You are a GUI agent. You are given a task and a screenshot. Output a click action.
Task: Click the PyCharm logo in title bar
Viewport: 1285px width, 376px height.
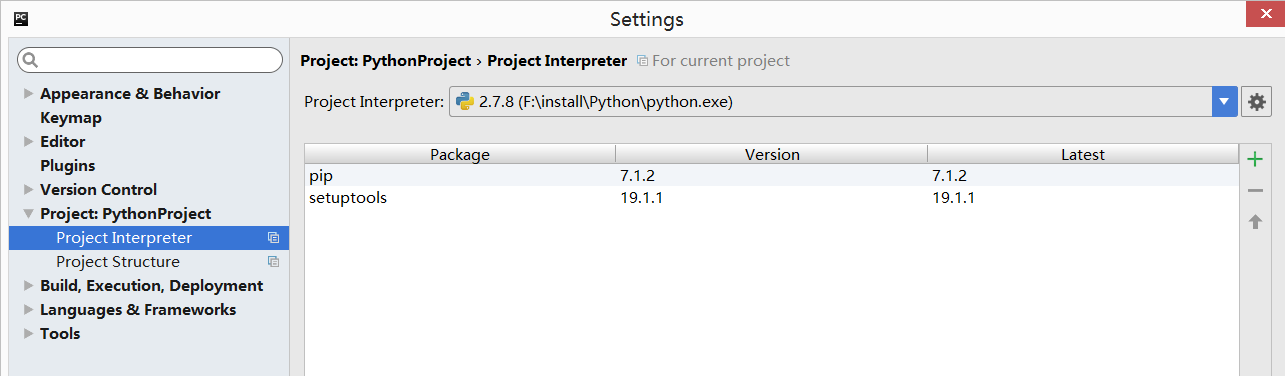20,18
